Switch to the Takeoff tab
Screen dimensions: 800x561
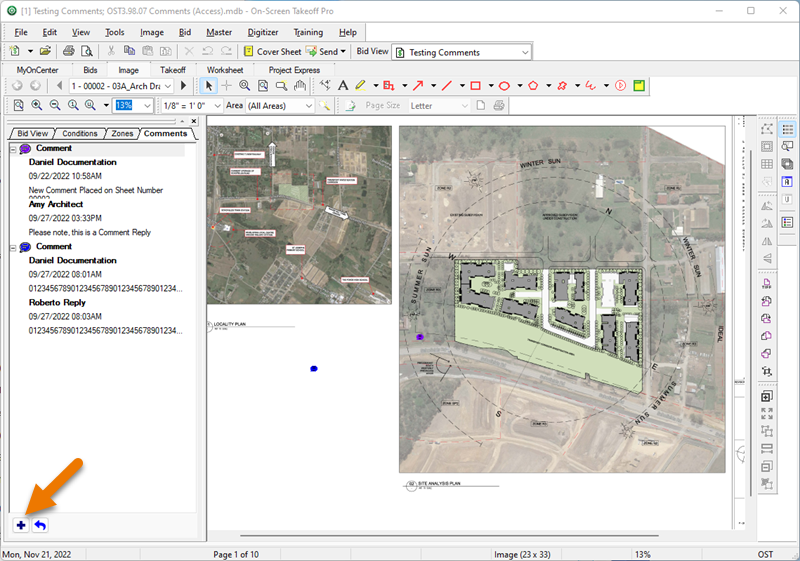pyautogui.click(x=173, y=70)
